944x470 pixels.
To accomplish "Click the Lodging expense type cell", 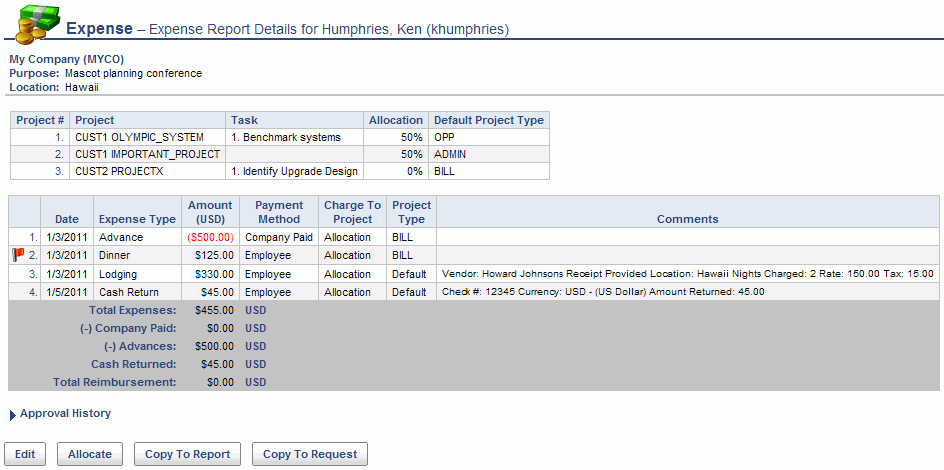I will click(137, 274).
